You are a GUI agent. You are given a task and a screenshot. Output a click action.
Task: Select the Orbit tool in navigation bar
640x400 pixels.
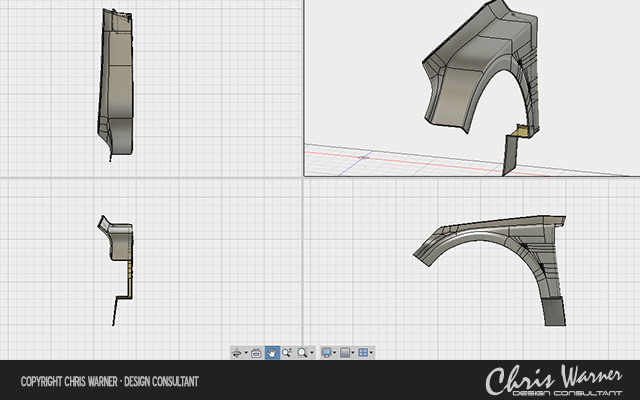point(237,353)
